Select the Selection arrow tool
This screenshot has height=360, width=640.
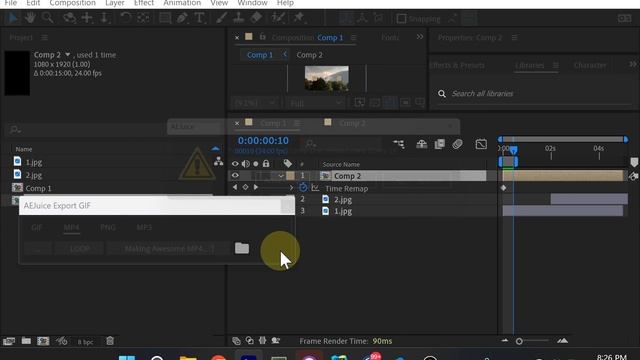pyautogui.click(x=13, y=18)
